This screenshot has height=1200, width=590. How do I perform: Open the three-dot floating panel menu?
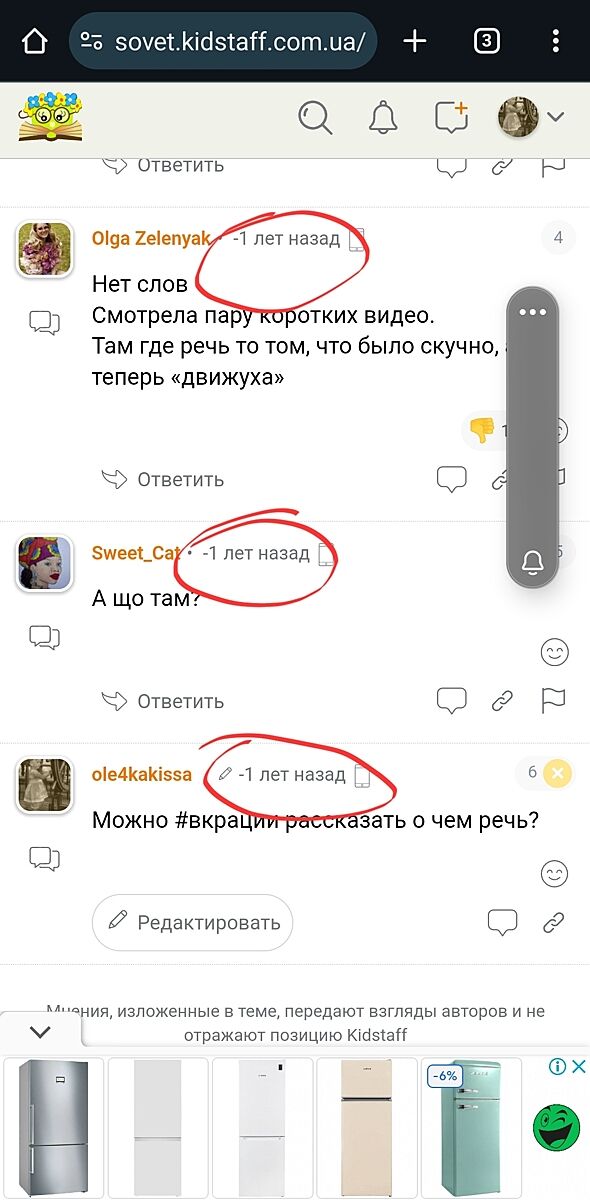click(533, 312)
